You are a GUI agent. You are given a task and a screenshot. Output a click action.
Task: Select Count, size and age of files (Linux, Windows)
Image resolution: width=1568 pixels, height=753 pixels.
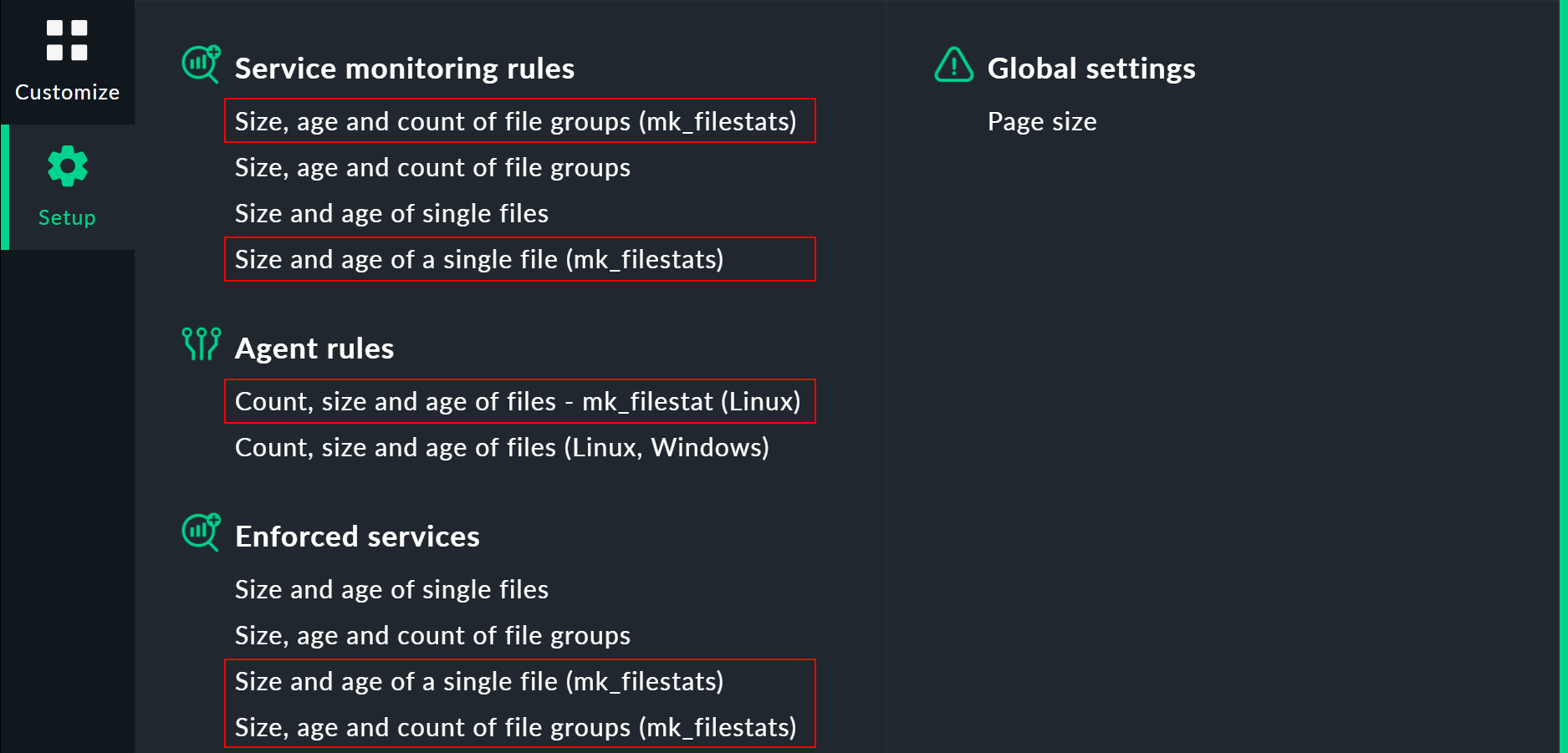click(x=502, y=447)
